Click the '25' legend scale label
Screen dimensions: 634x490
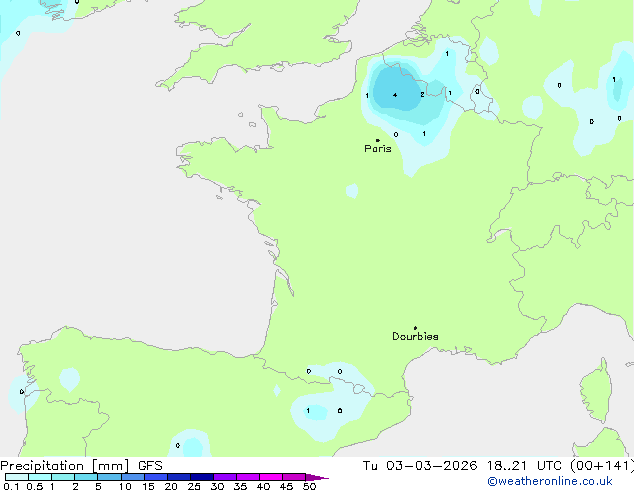(194, 486)
